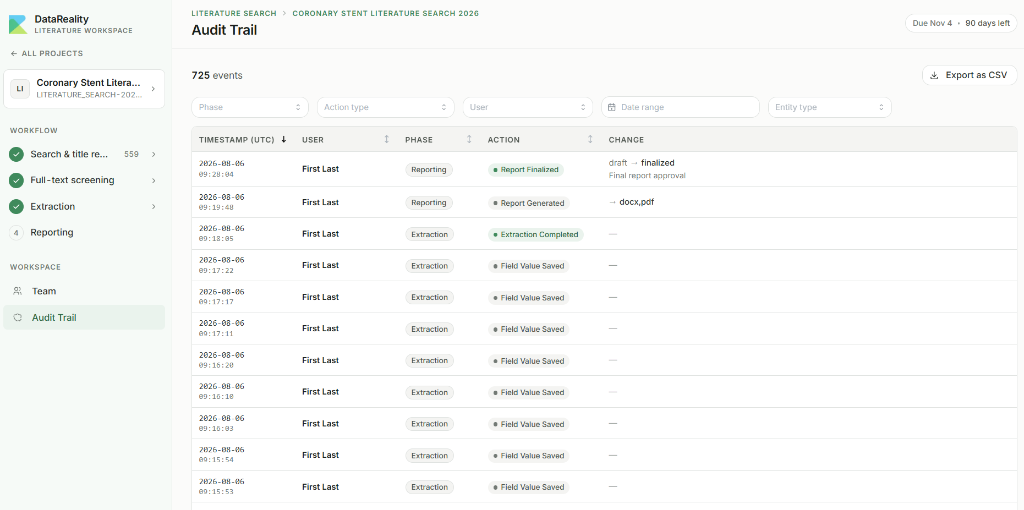
Task: Open the Phase filter dropdown
Action: (250, 107)
